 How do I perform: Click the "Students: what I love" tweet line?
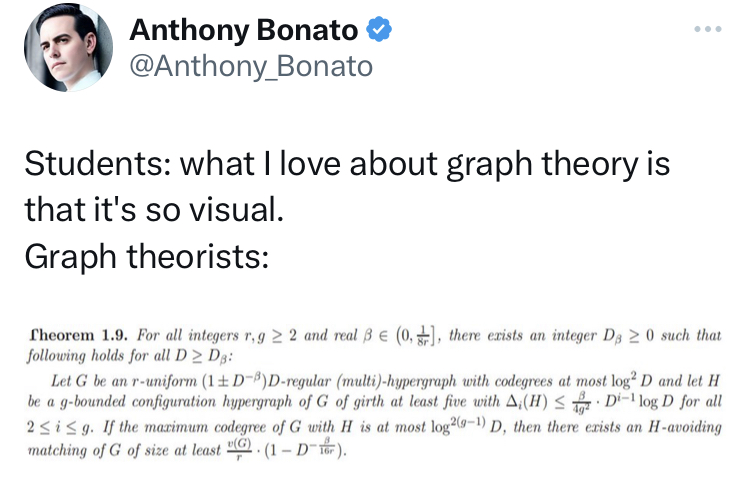click(x=346, y=164)
